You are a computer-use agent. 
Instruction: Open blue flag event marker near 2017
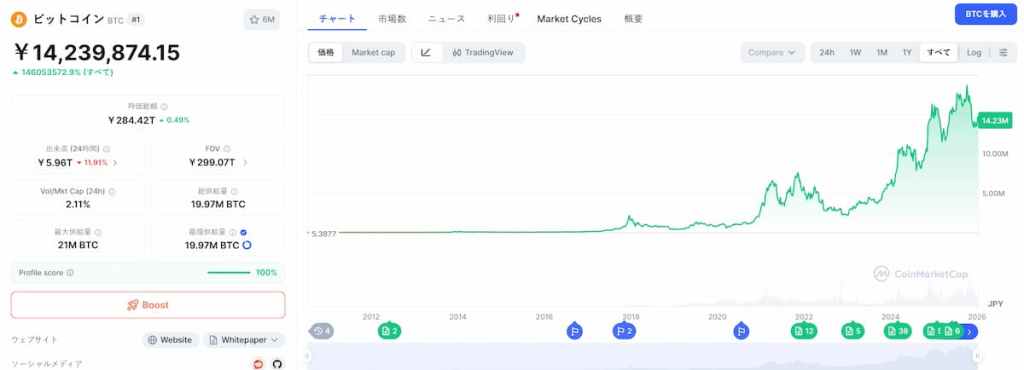point(575,331)
